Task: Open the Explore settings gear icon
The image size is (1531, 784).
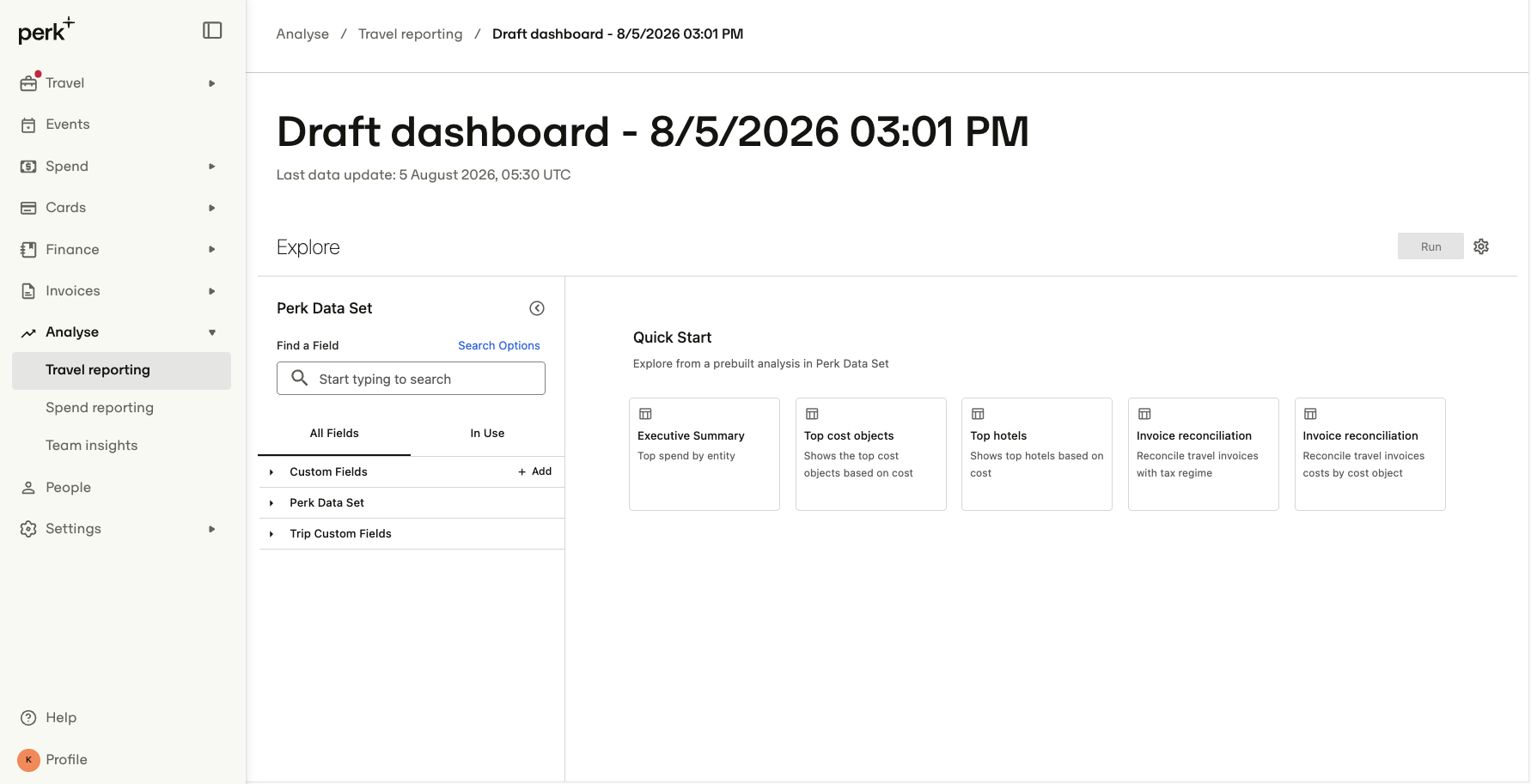Action: coord(1481,246)
